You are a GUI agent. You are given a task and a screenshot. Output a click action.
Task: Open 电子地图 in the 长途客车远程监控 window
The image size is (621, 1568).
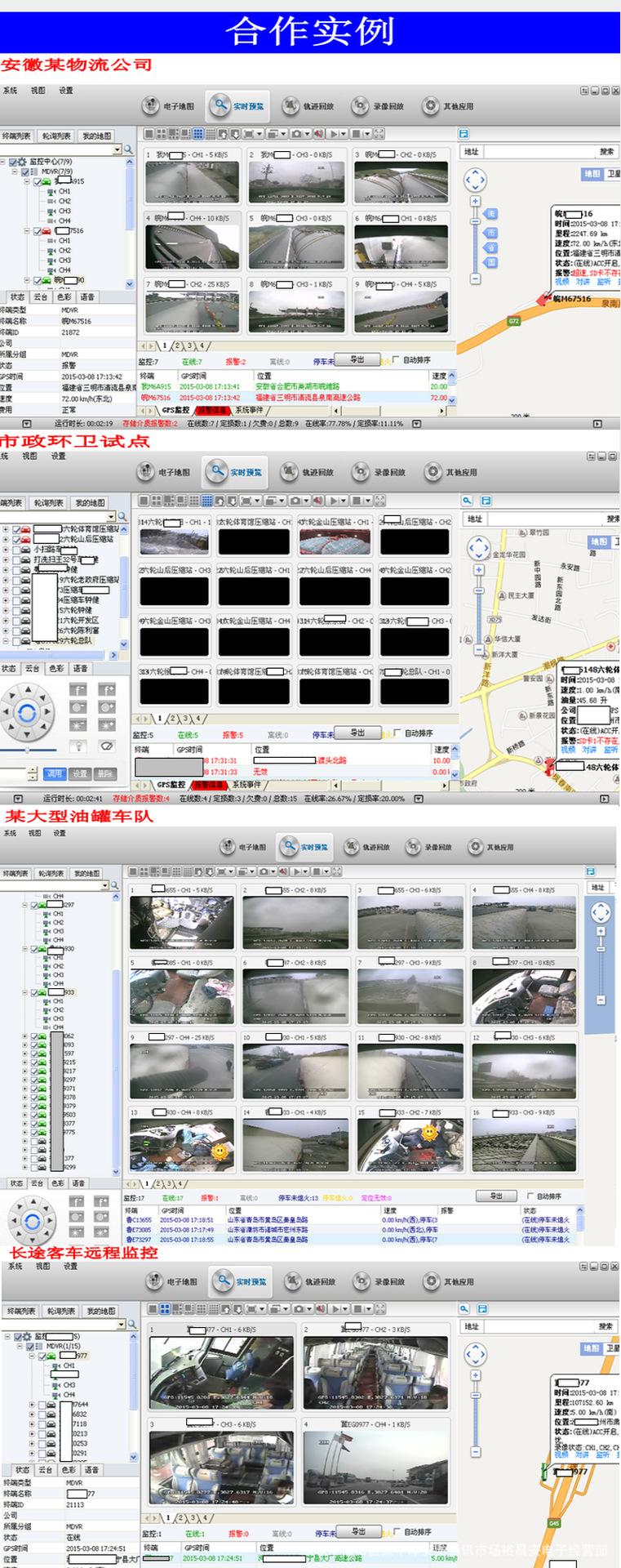coord(172,1281)
